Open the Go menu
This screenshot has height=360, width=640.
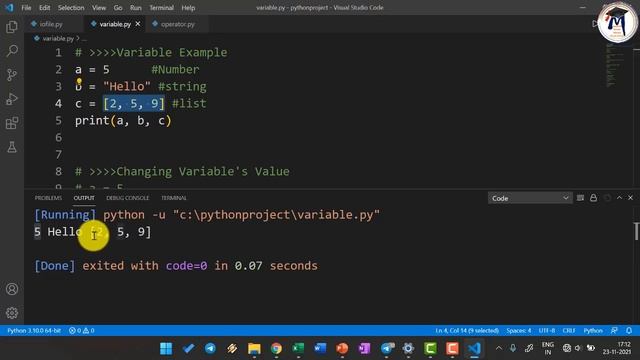point(118,8)
